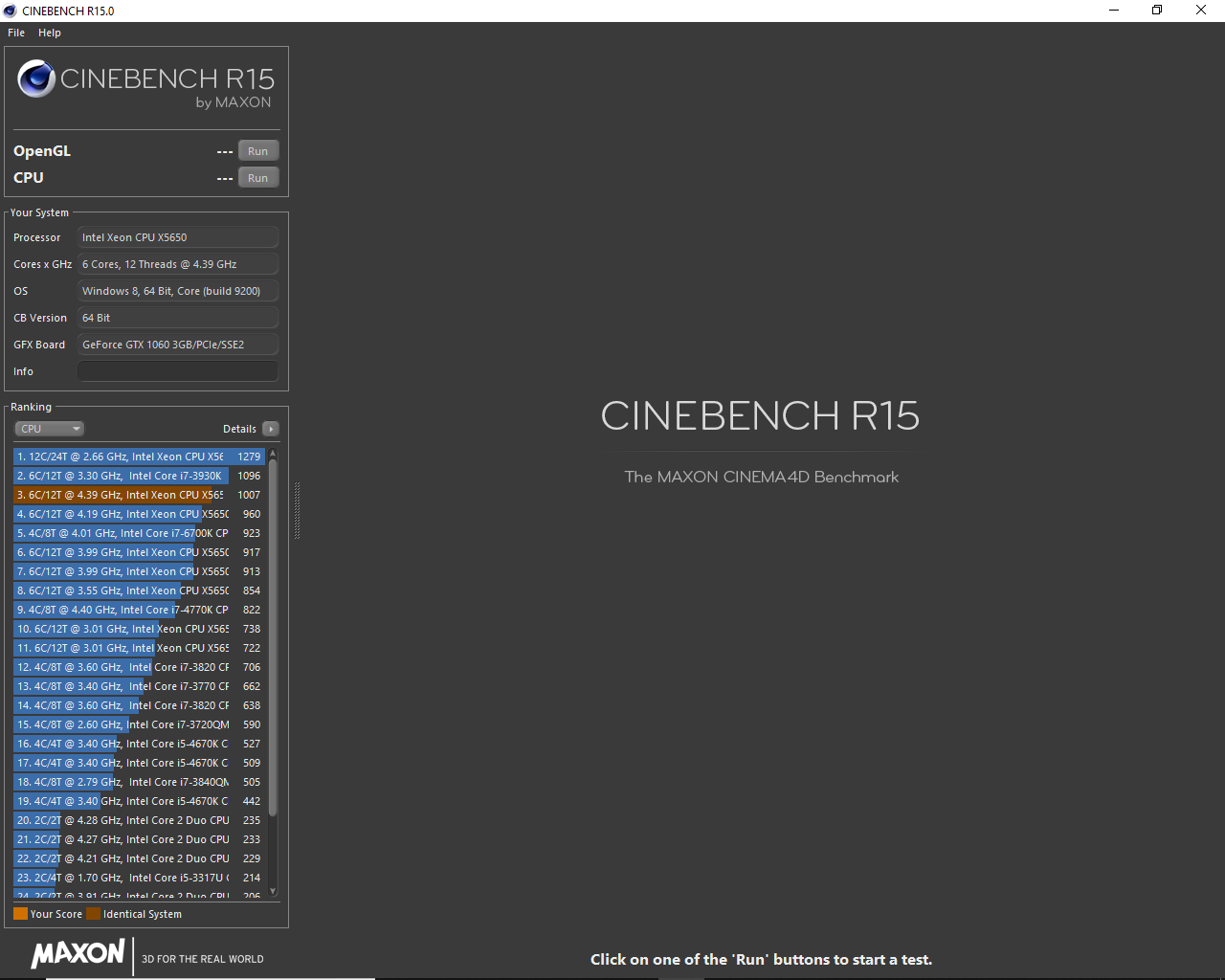
Task: Select ranking row 7 with score 913
Action: pyautogui.click(x=140, y=571)
